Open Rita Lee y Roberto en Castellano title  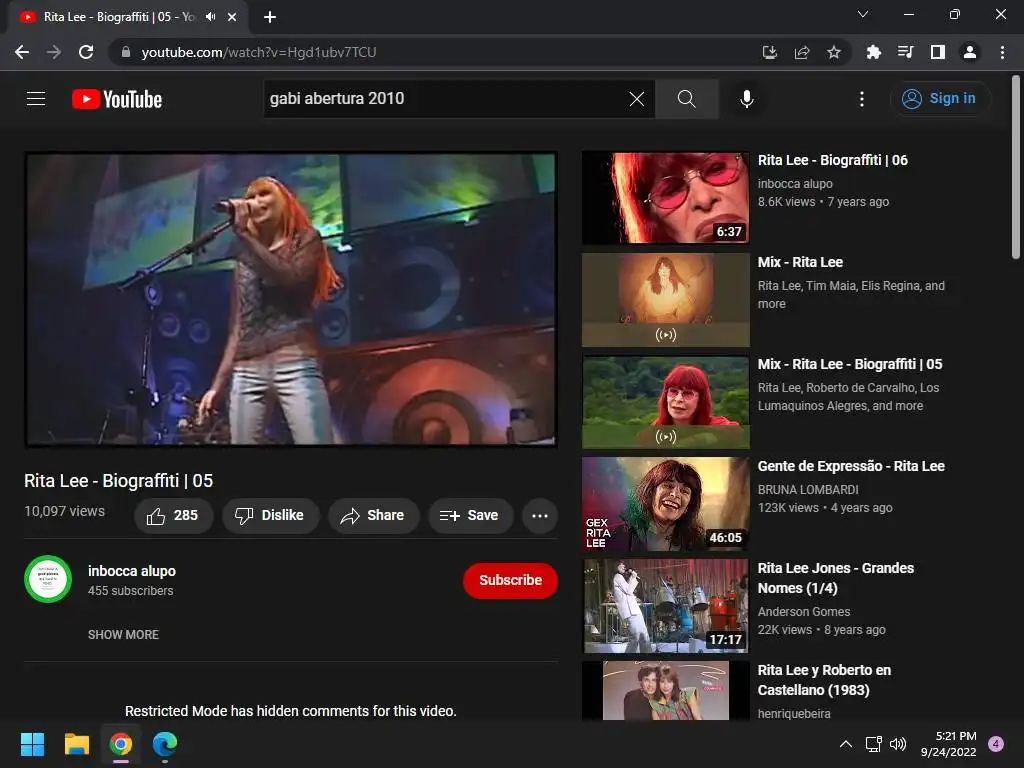click(824, 680)
